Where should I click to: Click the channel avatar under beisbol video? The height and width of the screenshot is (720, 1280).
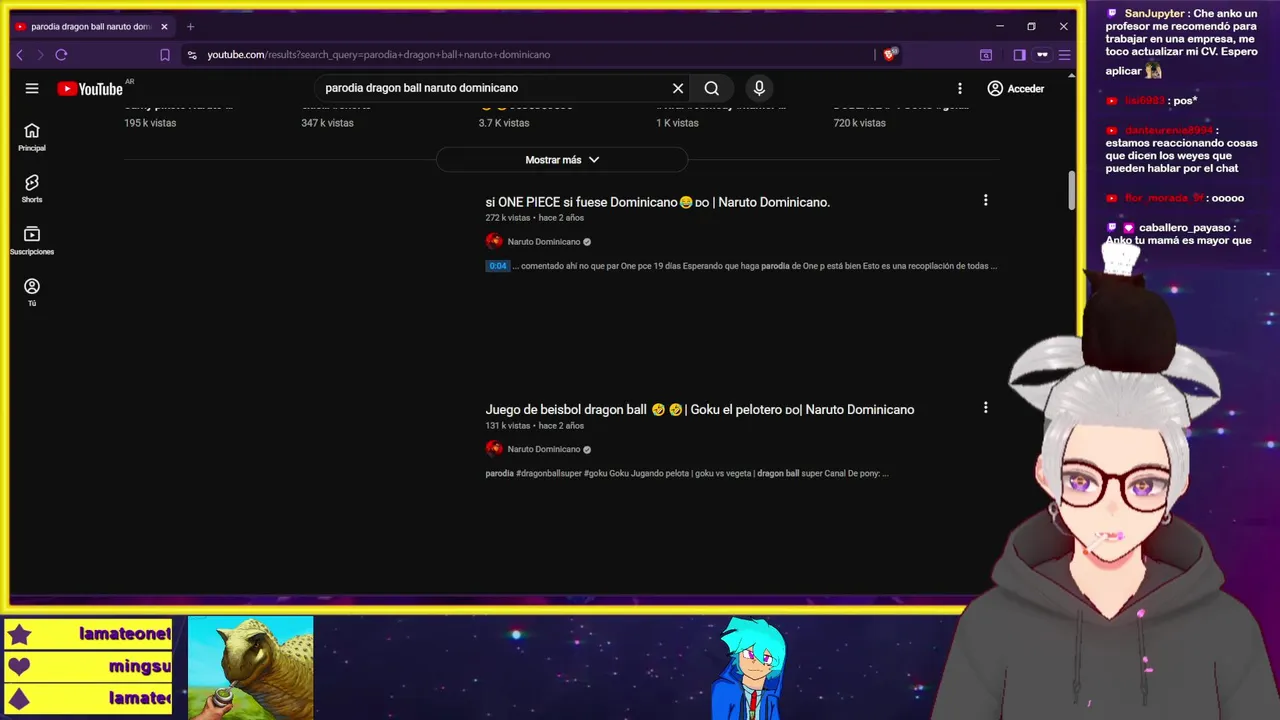tap(494, 449)
